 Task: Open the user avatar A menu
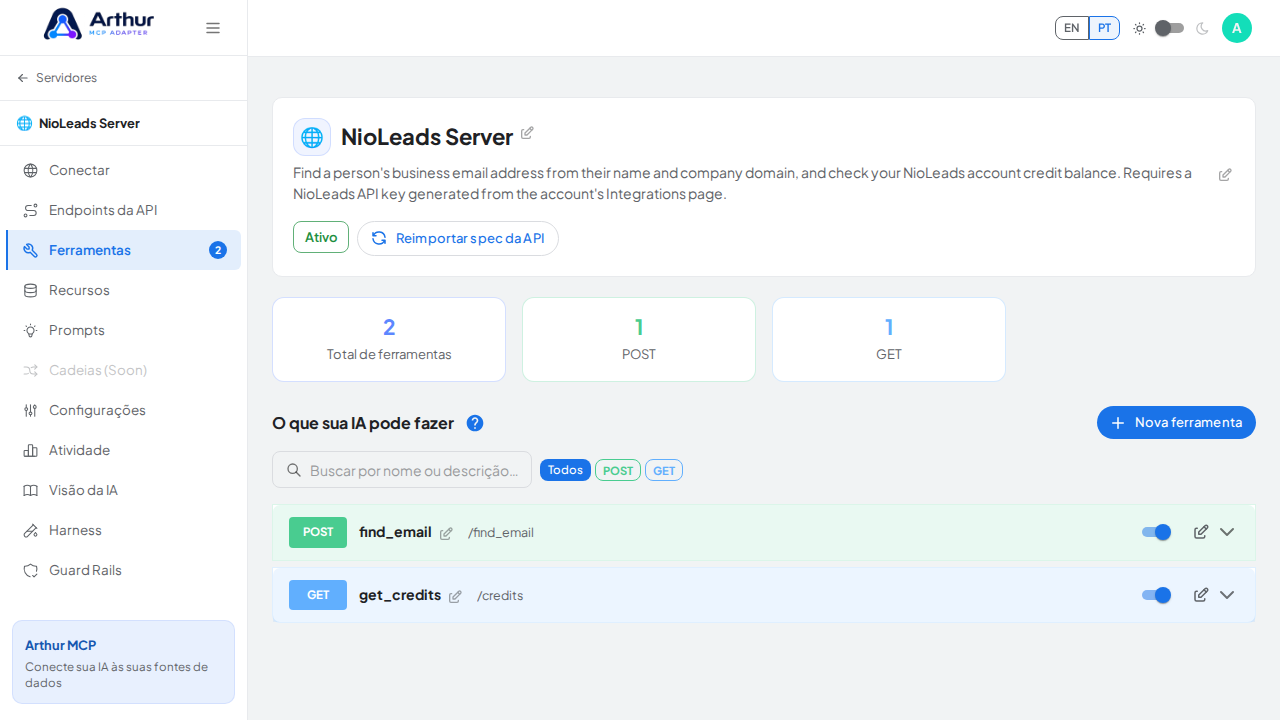click(x=1237, y=28)
